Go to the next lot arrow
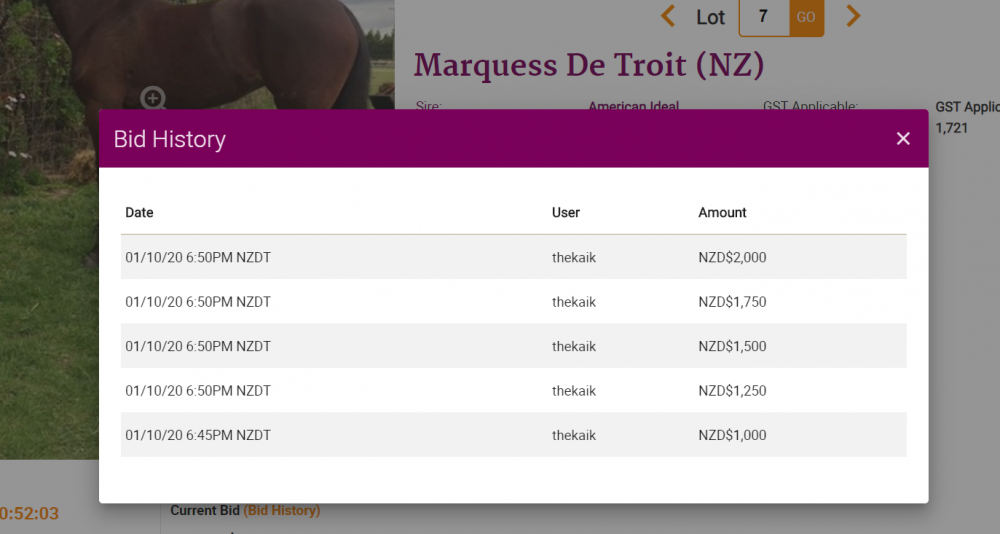 coord(853,16)
